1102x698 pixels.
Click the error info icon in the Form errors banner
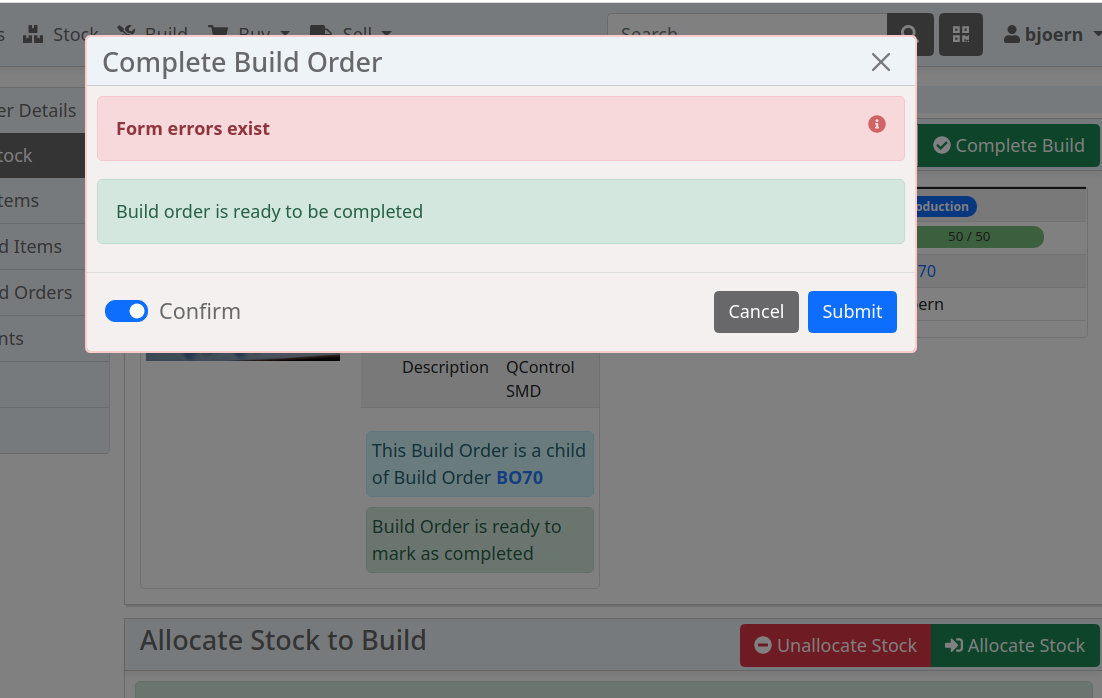[x=877, y=124]
